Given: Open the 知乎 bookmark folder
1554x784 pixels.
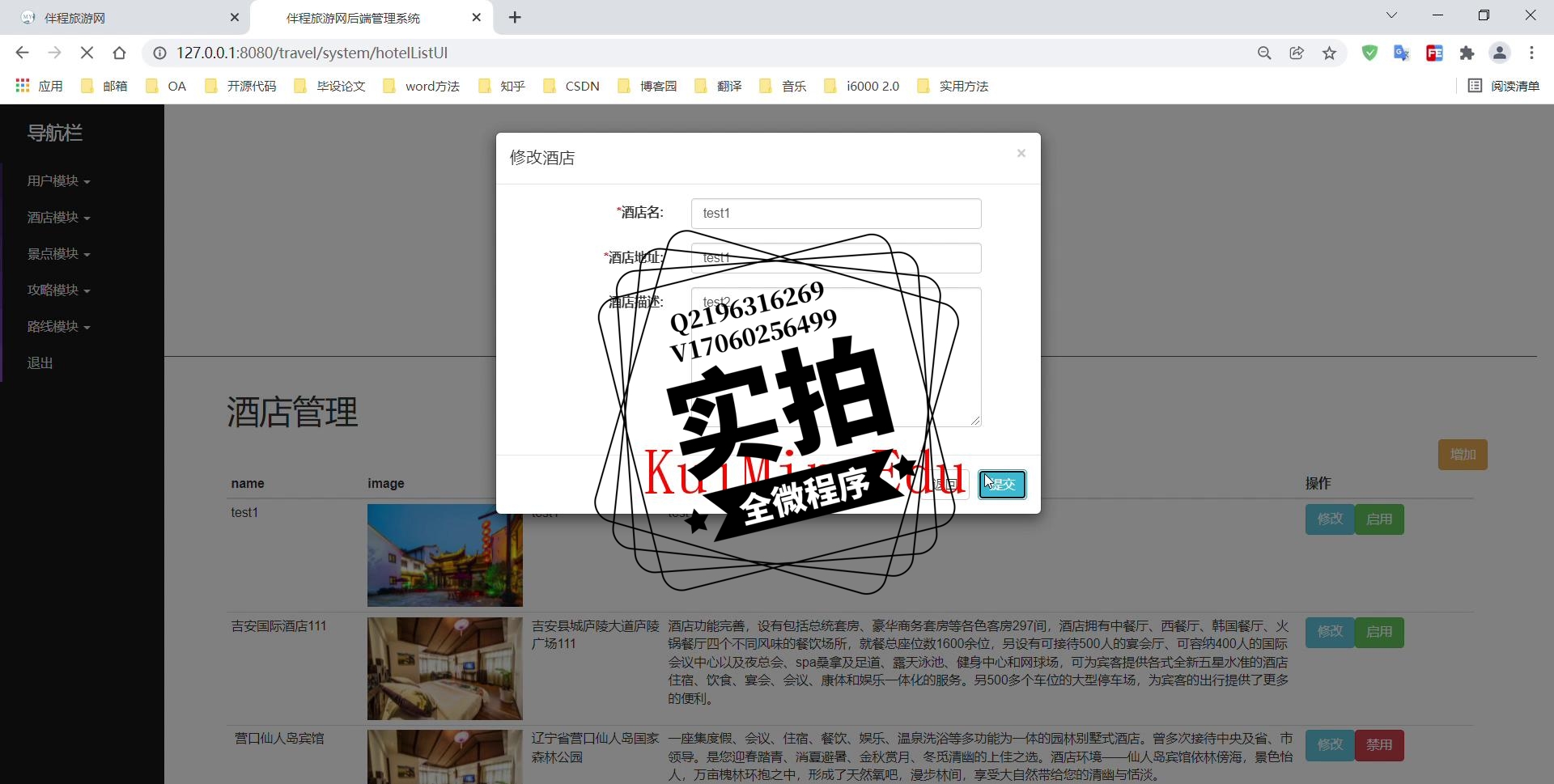Looking at the screenshot, I should [x=502, y=86].
